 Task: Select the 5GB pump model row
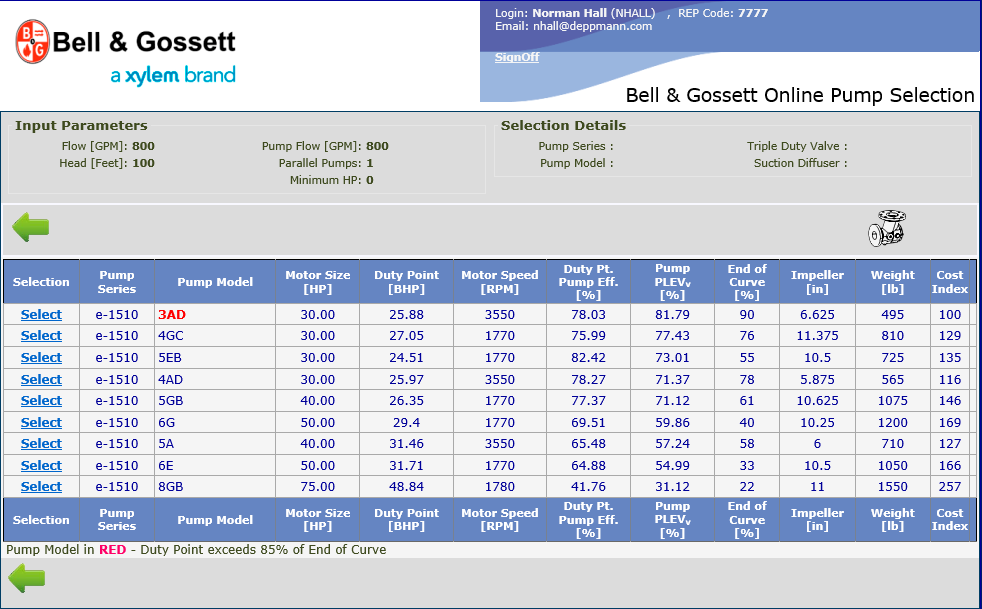(x=41, y=401)
